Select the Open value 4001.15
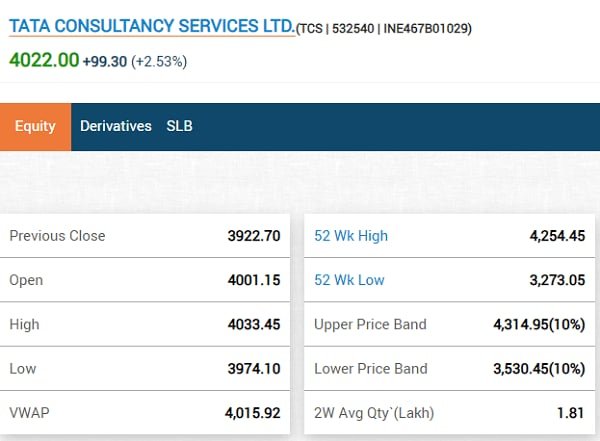 coord(254,280)
